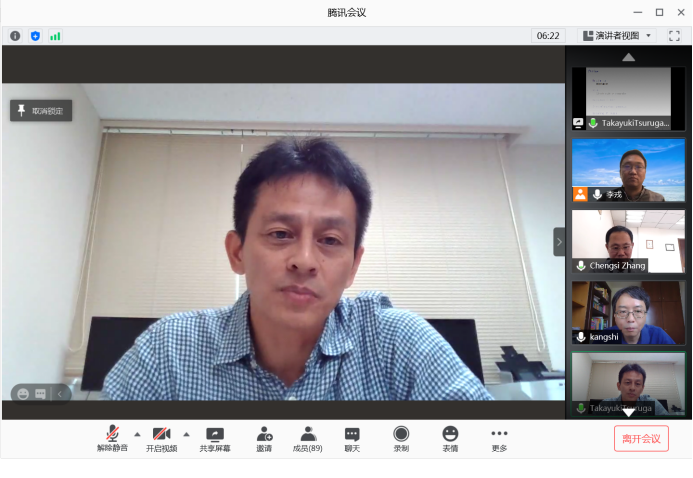Image resolution: width=693 pixels, height=478 pixels.
Task: Open the 演讲者视图 view layout dropdown
Action: [x=616, y=36]
